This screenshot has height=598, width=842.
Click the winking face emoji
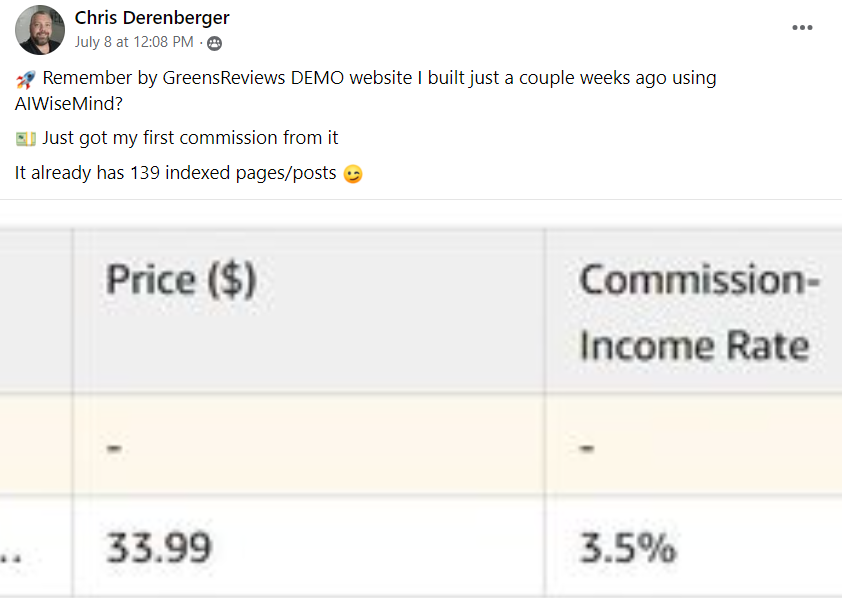(x=353, y=174)
